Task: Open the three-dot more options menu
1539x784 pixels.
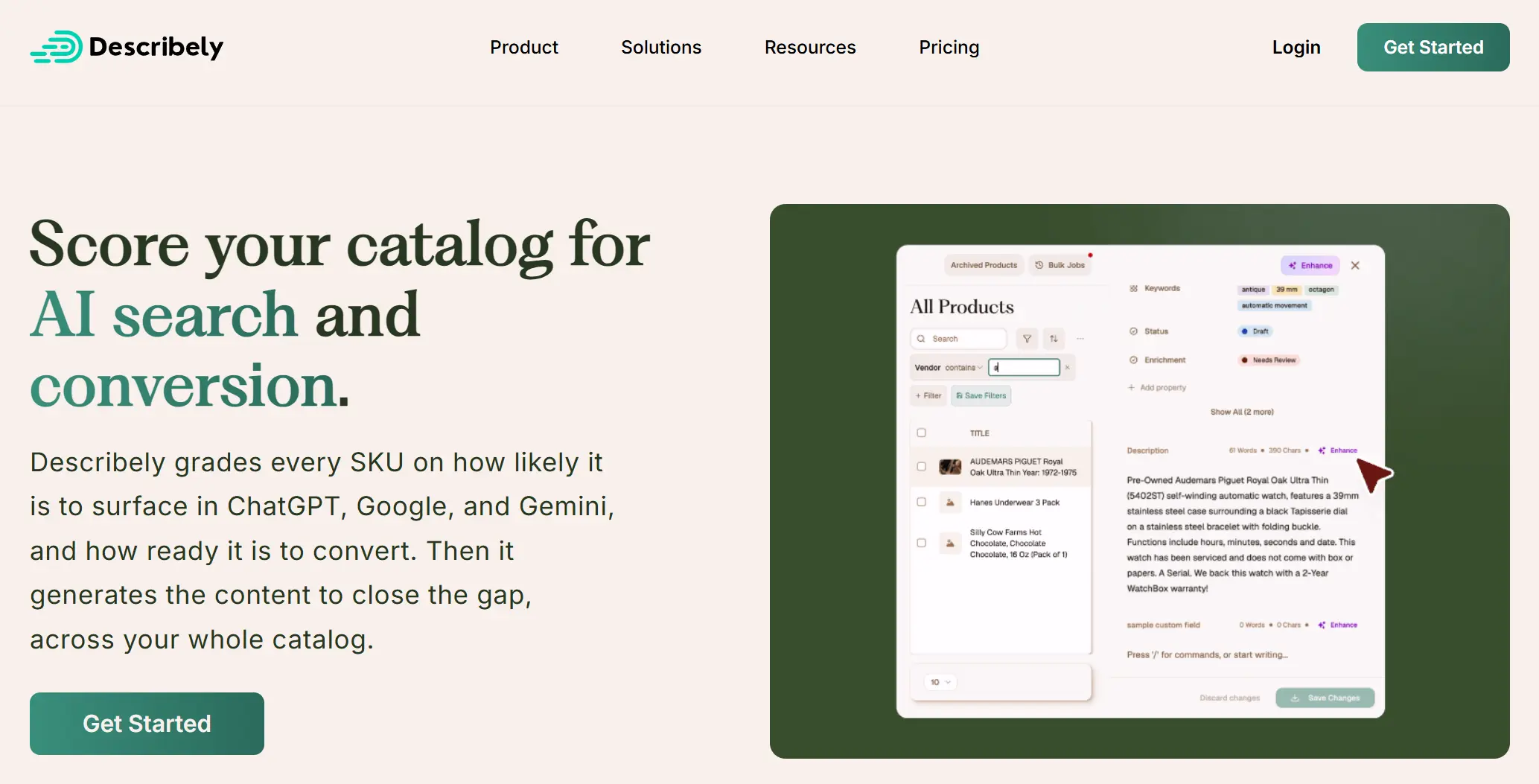Action: (1080, 339)
